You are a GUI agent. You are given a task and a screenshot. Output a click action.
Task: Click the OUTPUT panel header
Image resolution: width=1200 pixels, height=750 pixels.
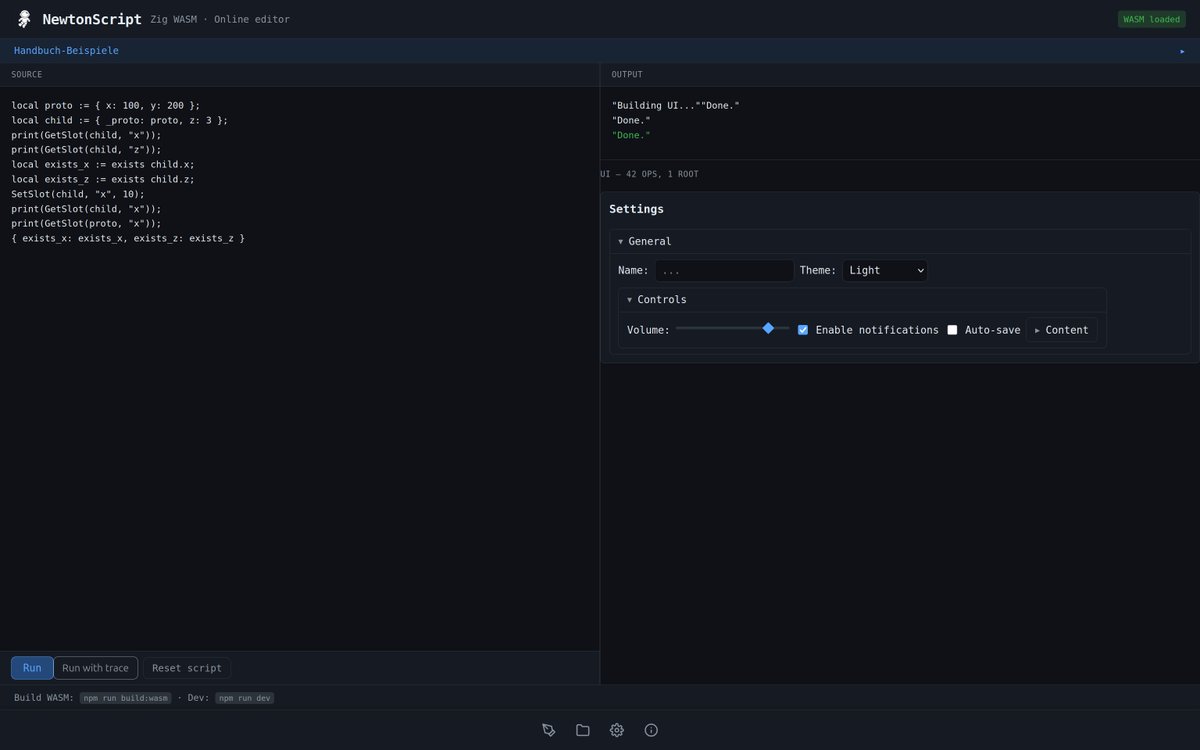pyautogui.click(x=900, y=75)
